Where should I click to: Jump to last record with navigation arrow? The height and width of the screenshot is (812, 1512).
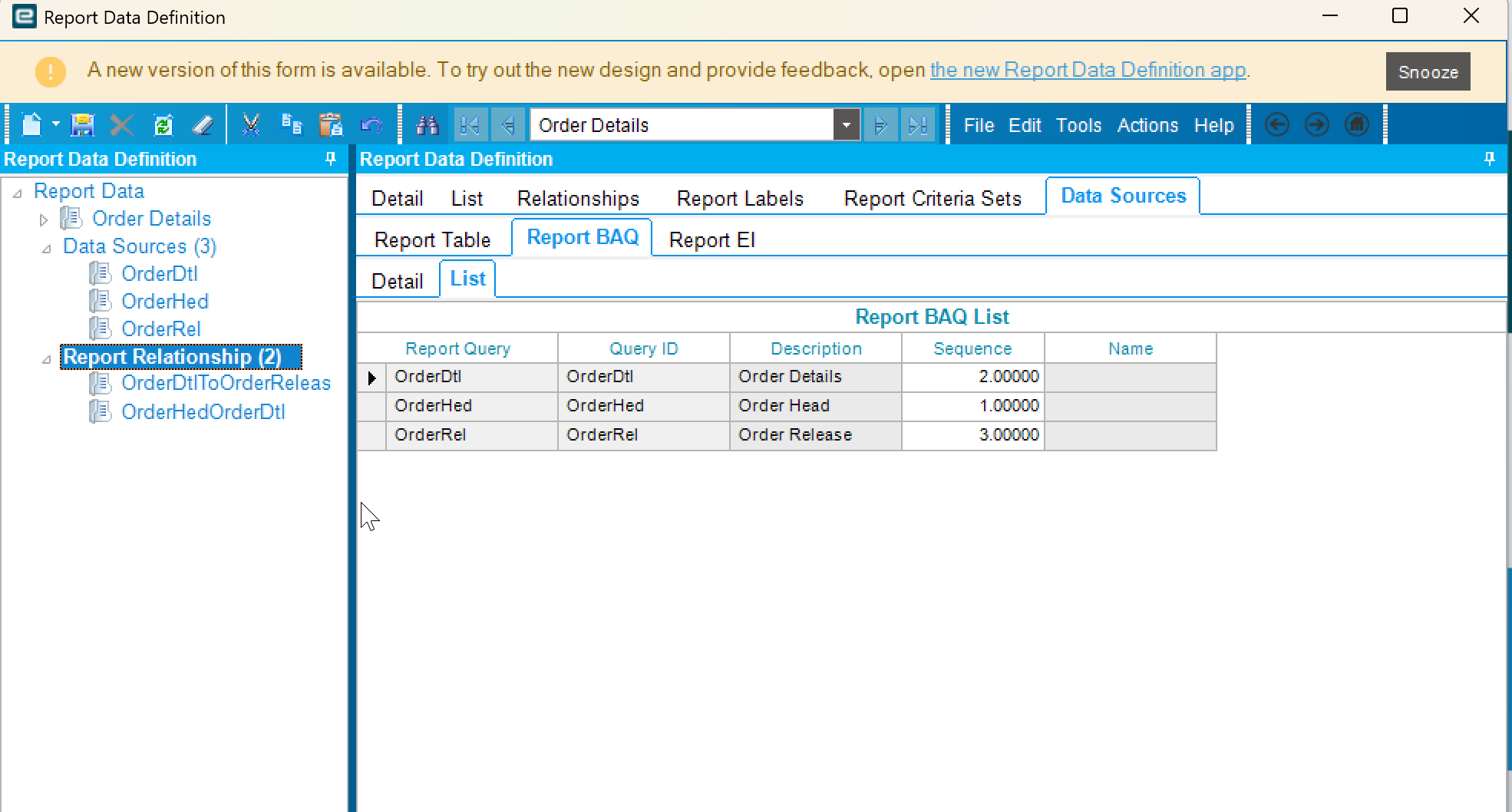(918, 124)
